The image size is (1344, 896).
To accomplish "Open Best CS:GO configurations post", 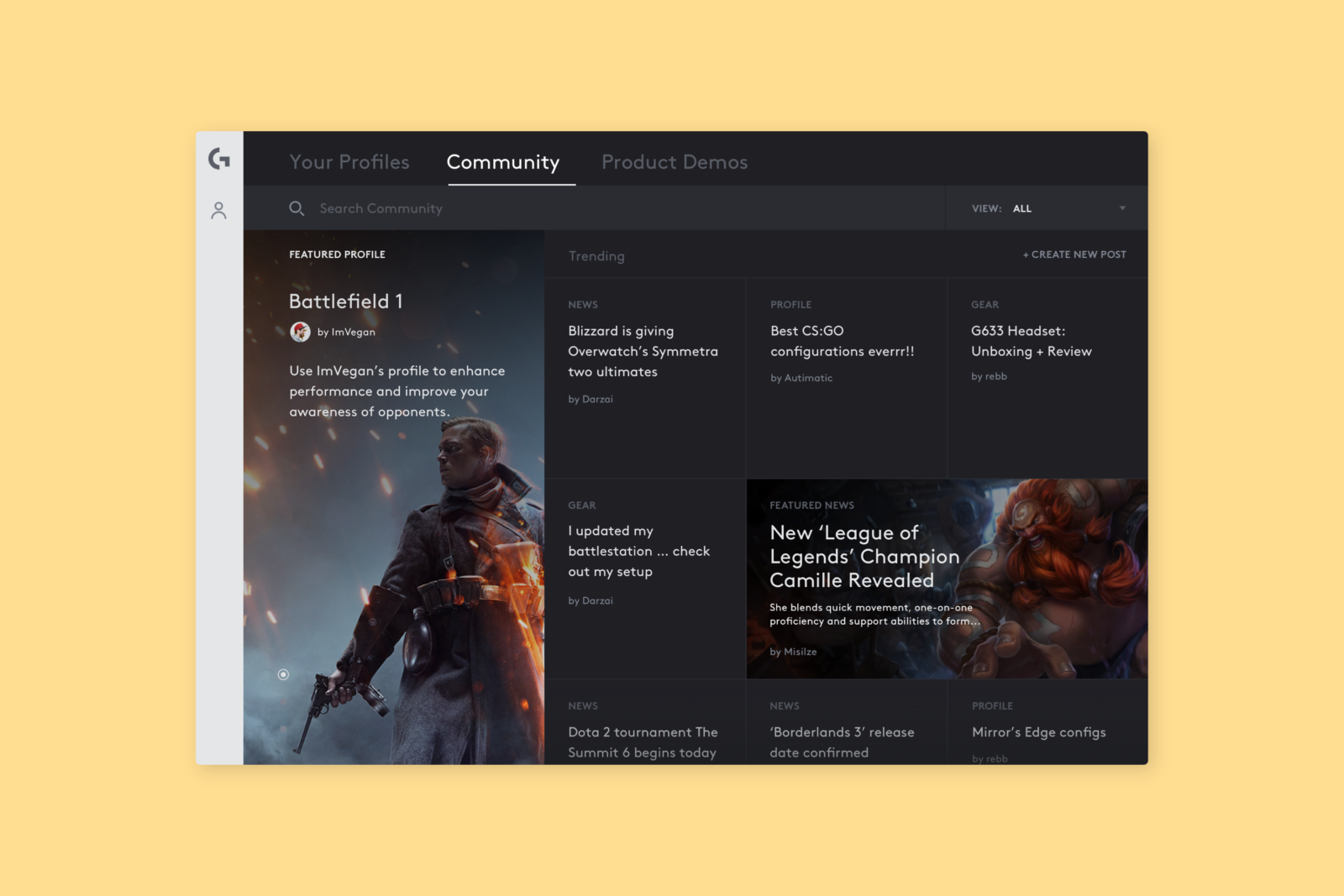I will (842, 341).
